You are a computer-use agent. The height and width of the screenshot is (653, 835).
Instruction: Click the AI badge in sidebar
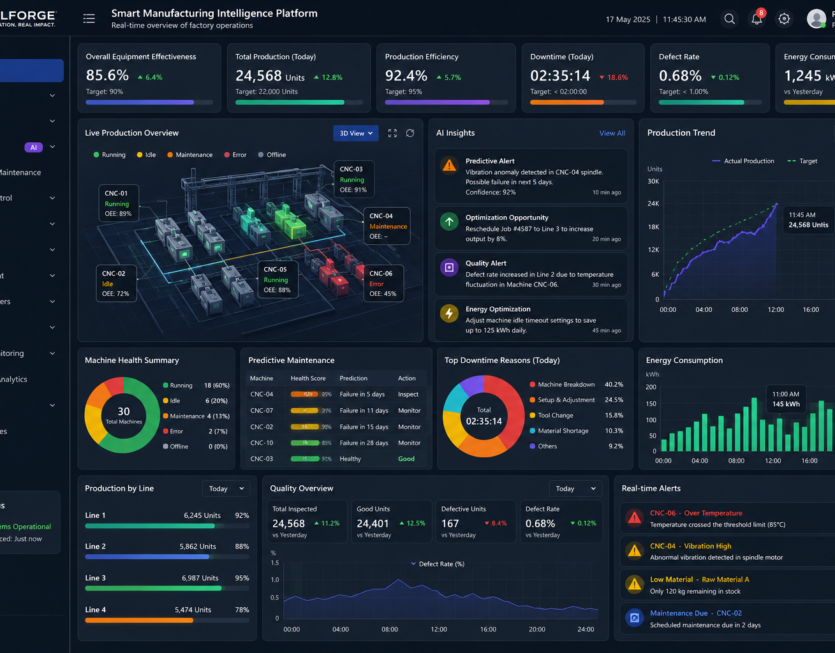[34, 147]
